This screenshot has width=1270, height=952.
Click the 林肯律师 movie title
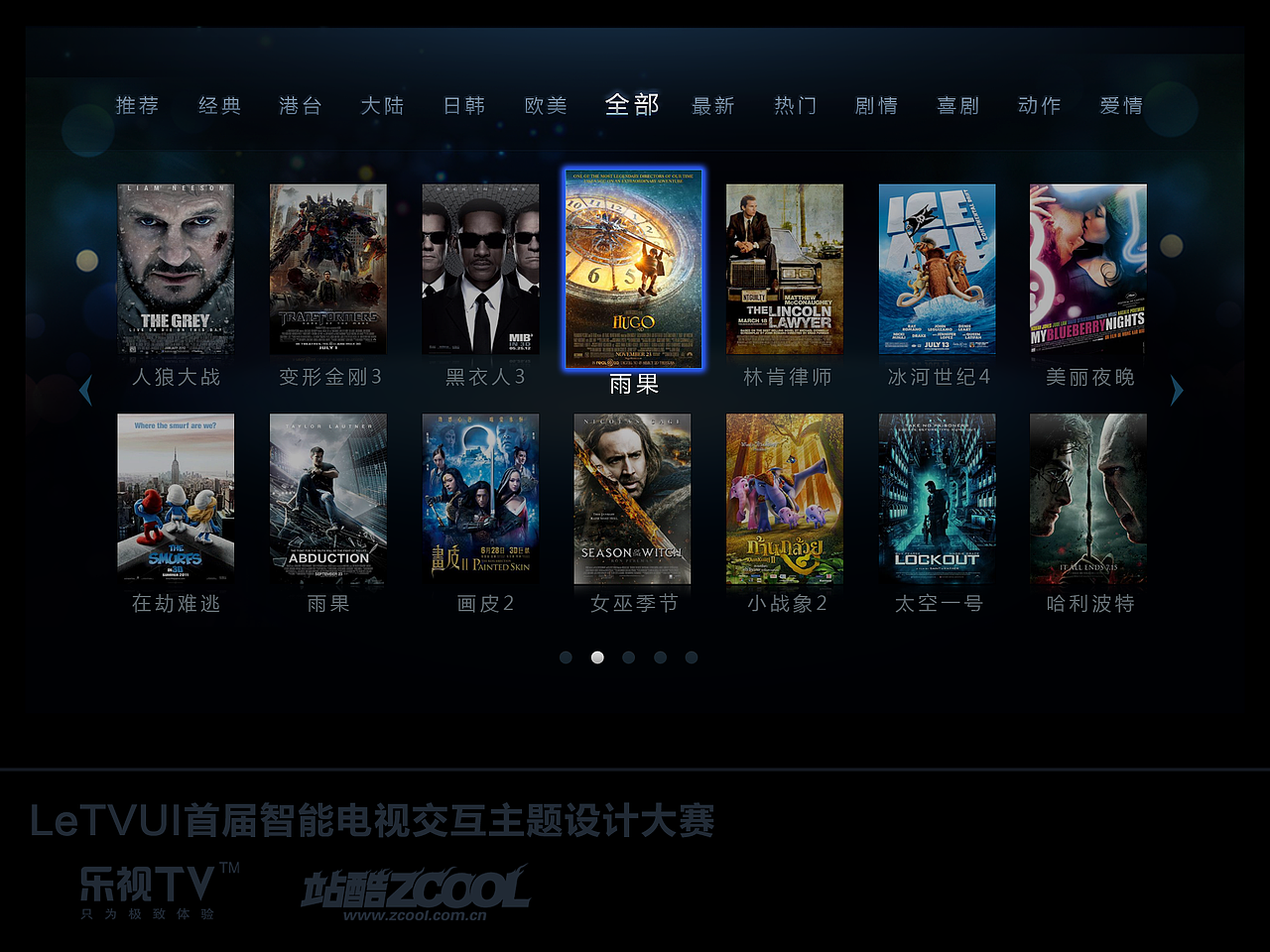(788, 377)
